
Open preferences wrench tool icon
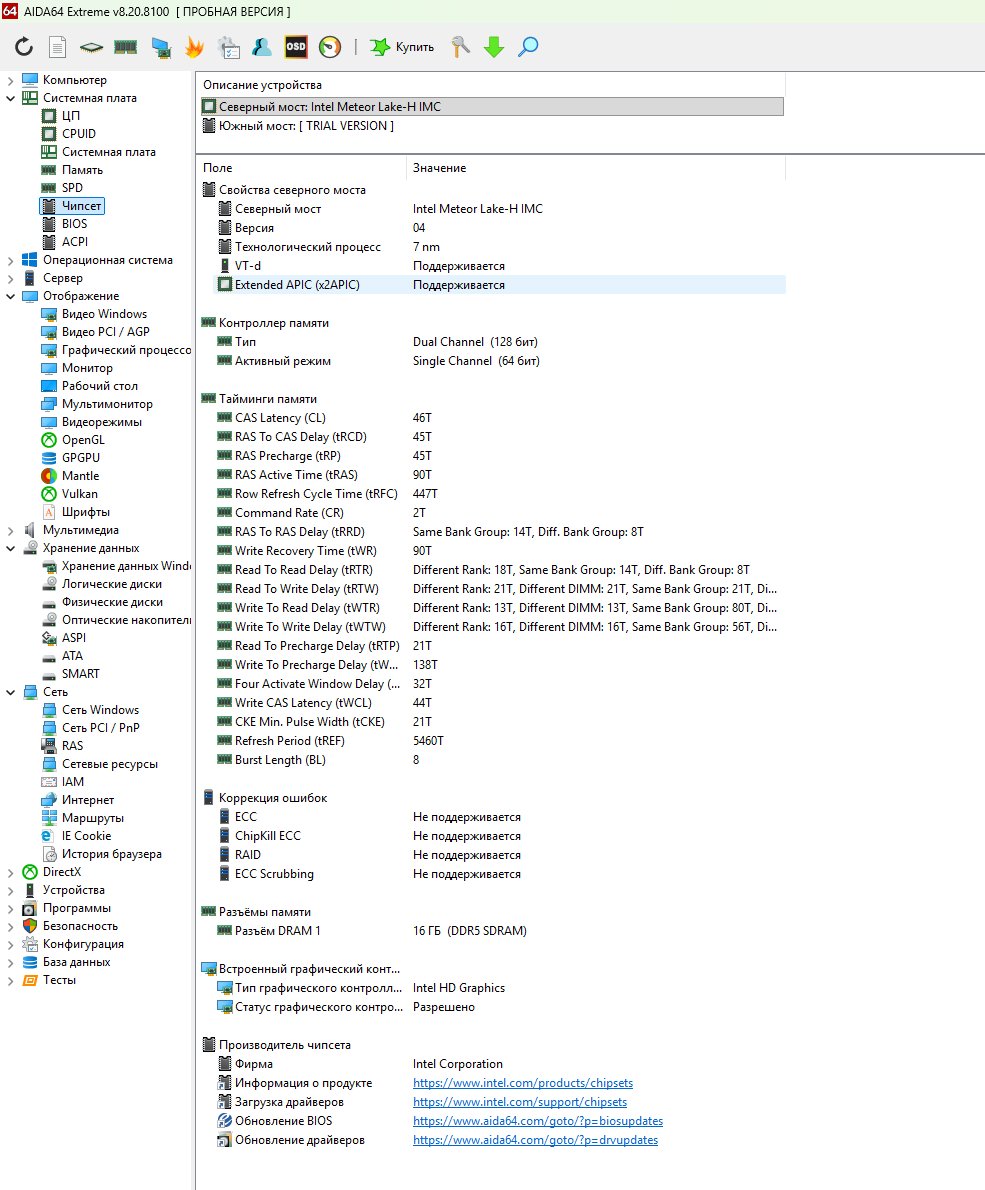pos(460,47)
